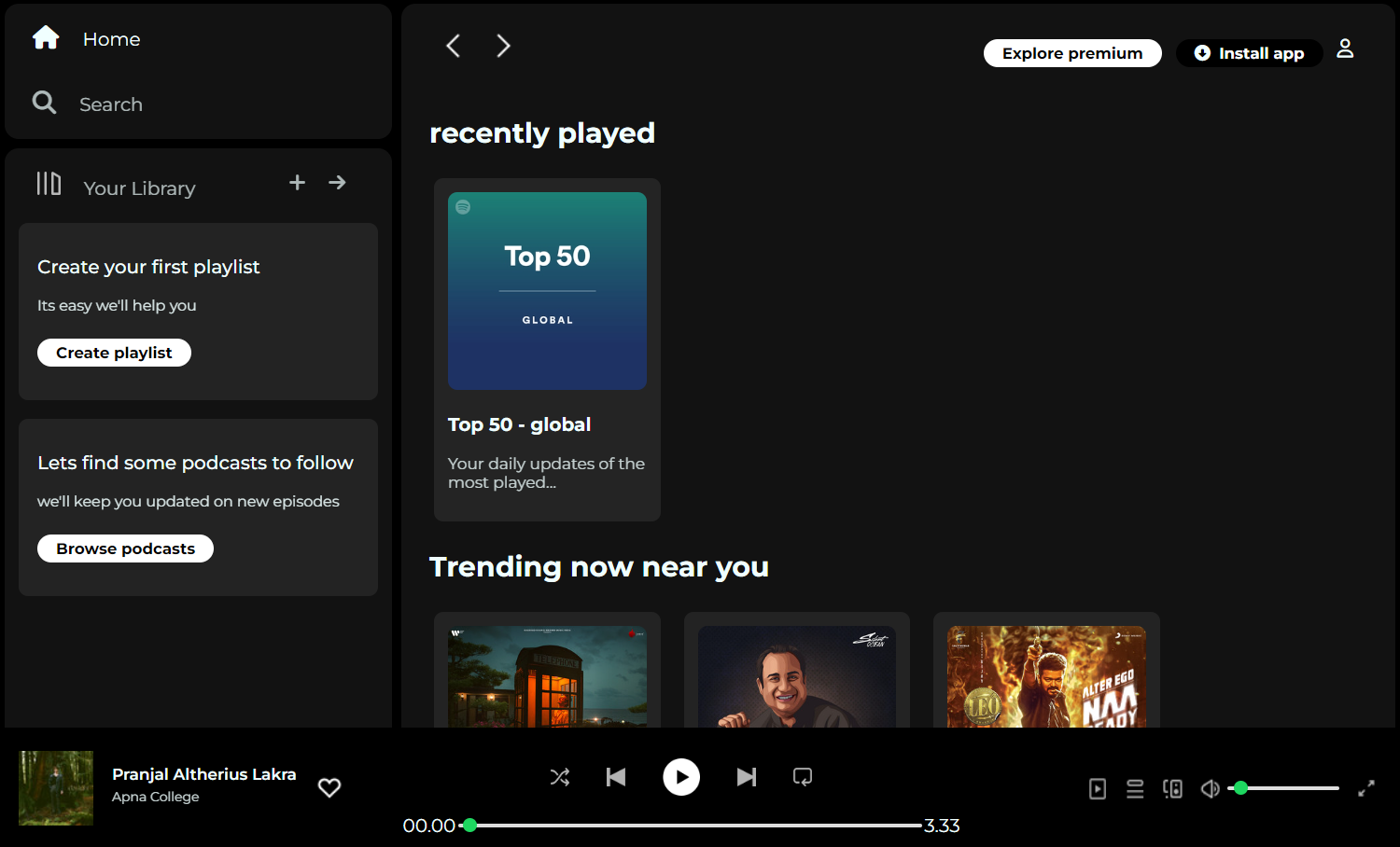Like the song by Pranjal Altherius Lakra
Viewport: 1400px width, 847px height.
[329, 787]
